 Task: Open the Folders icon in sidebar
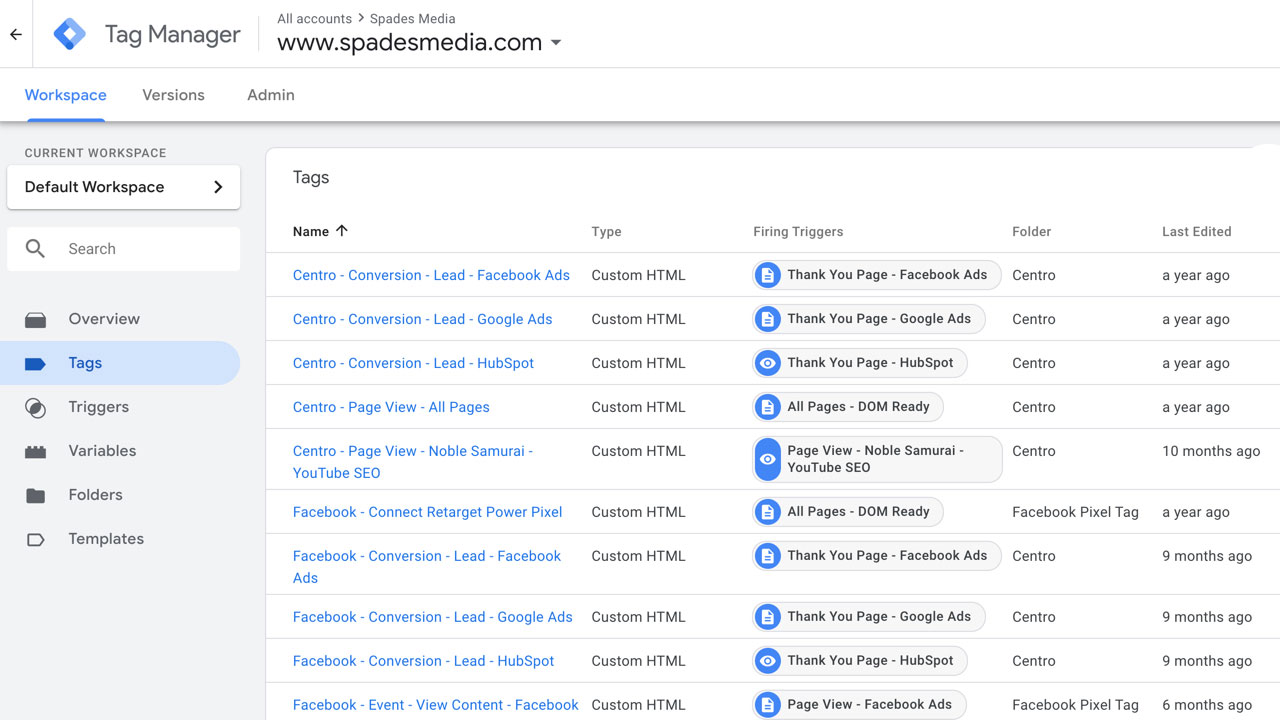[x=36, y=496]
